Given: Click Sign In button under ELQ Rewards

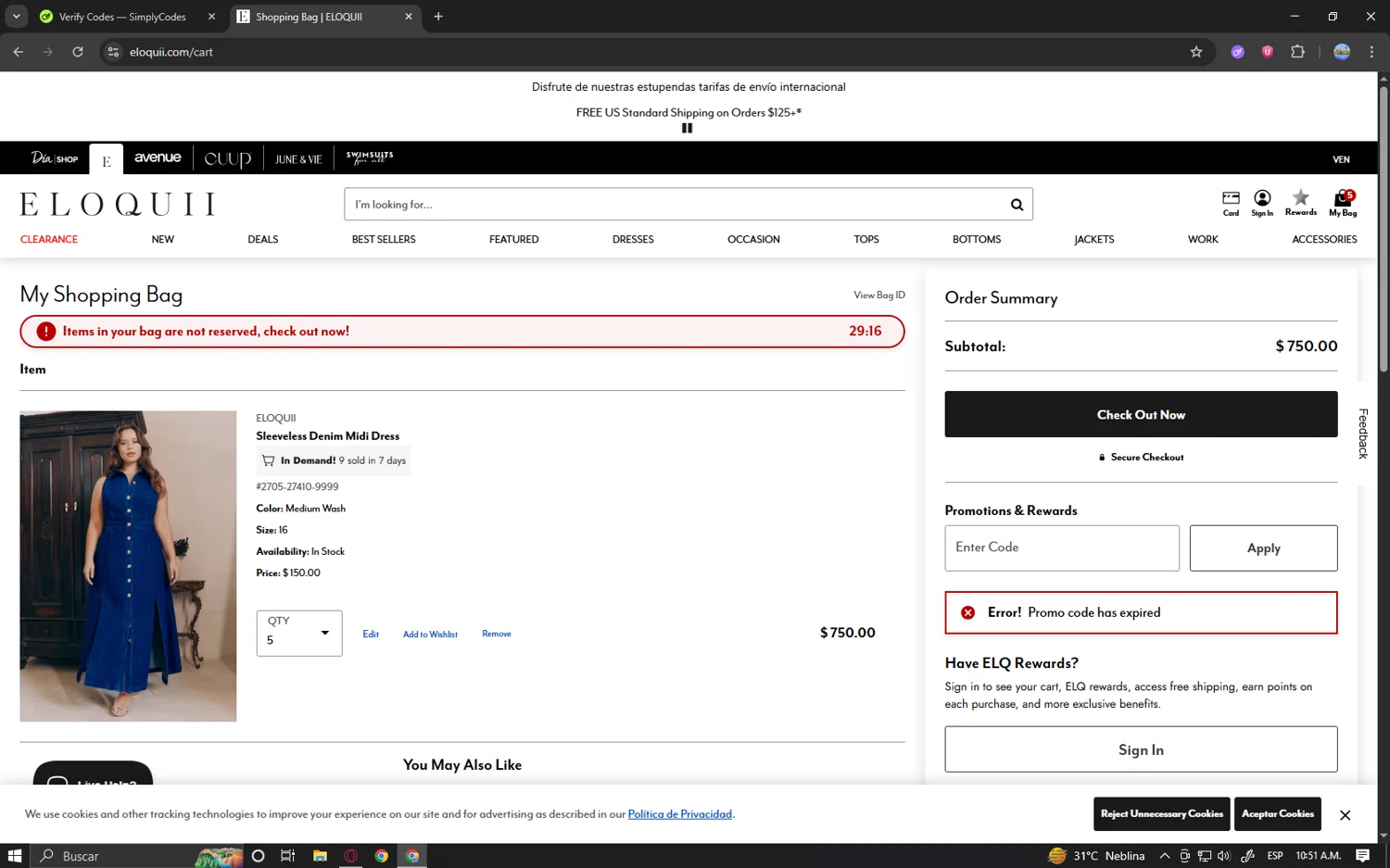Looking at the screenshot, I should coord(1141,749).
